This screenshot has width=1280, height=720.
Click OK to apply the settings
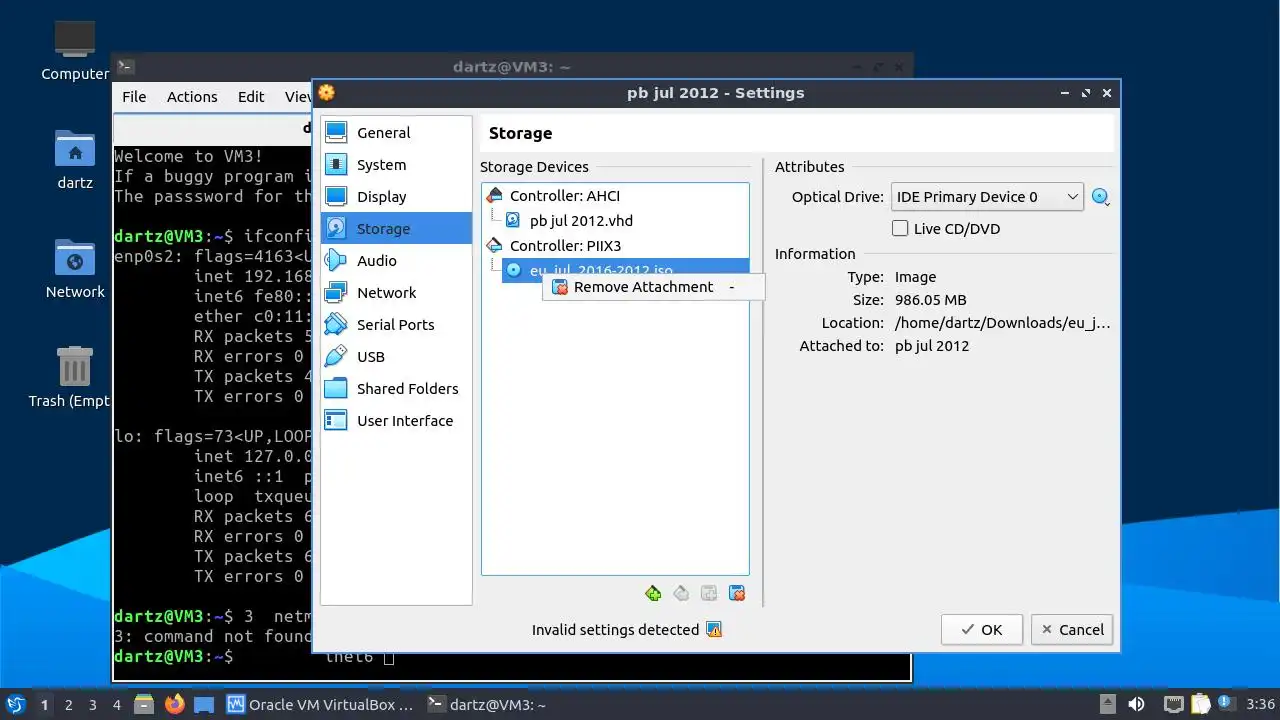click(982, 629)
